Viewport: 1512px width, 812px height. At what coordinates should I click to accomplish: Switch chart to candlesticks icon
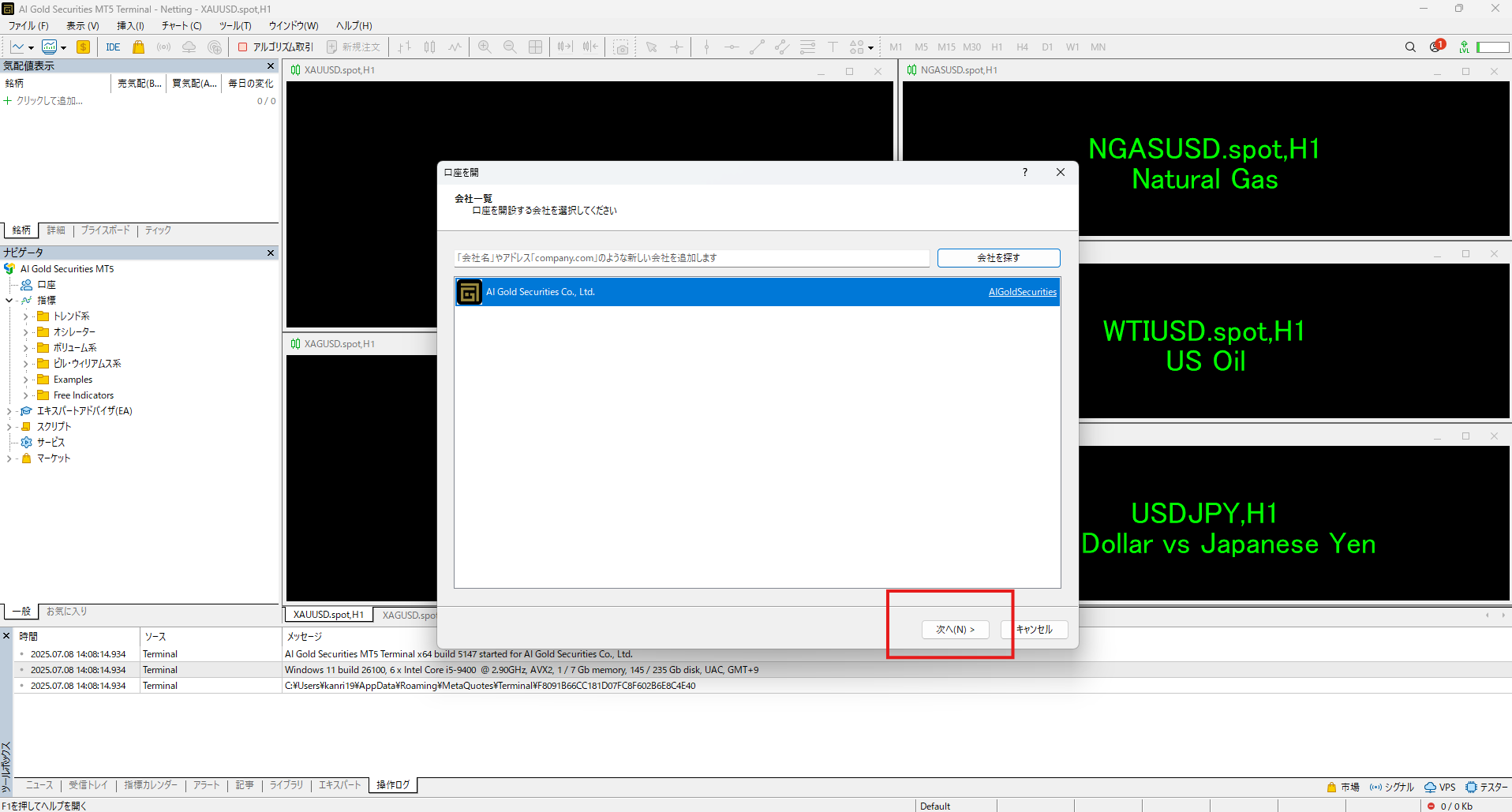[x=430, y=47]
